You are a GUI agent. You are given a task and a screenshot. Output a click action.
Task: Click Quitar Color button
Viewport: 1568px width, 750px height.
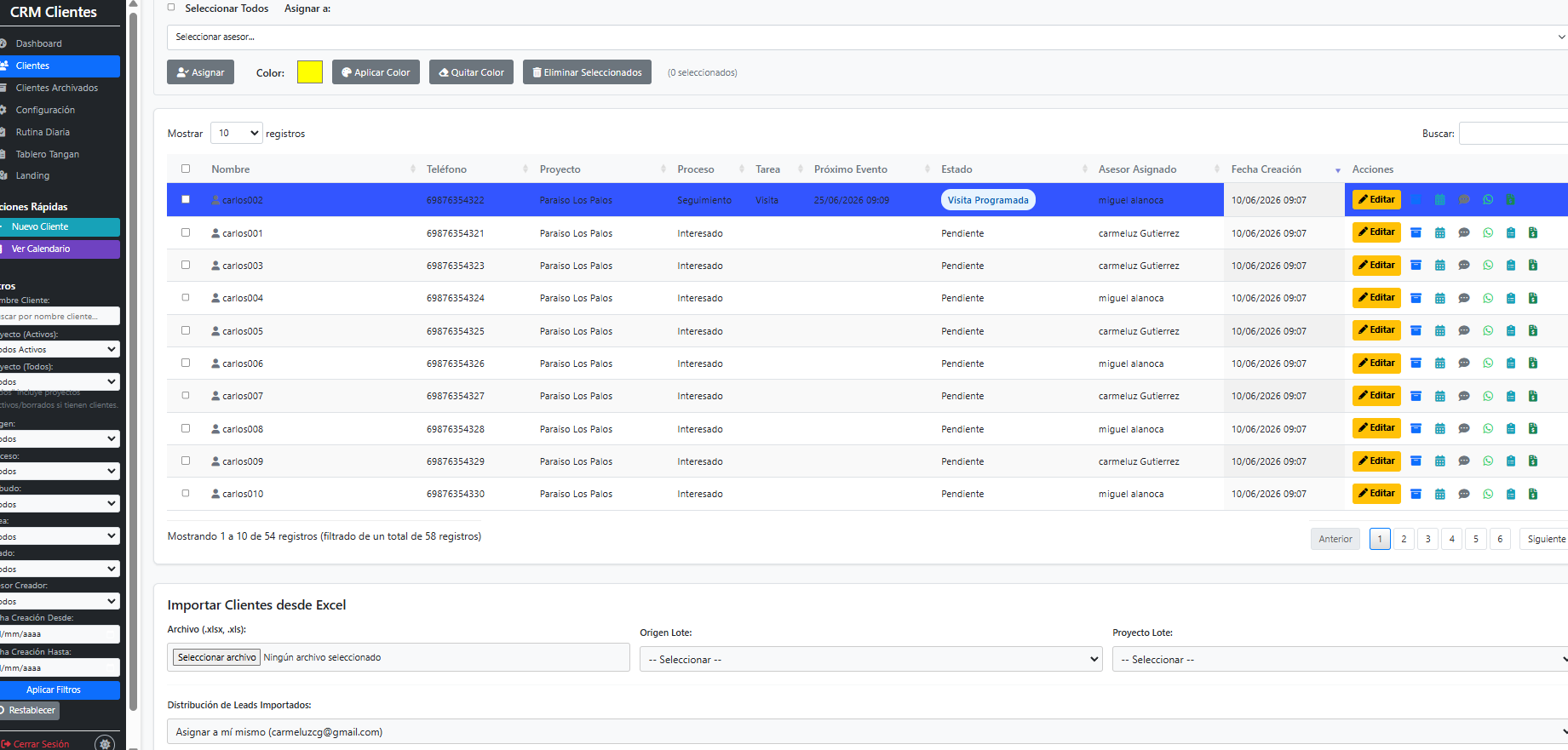471,72
